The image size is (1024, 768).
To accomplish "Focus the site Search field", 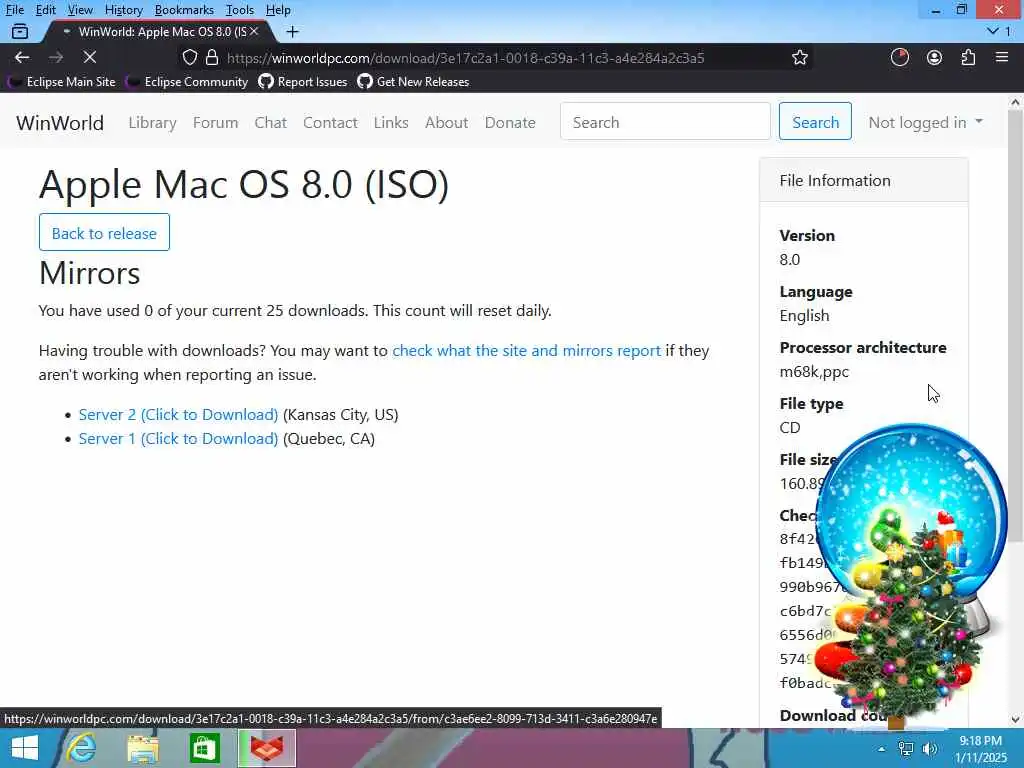I will (x=665, y=121).
